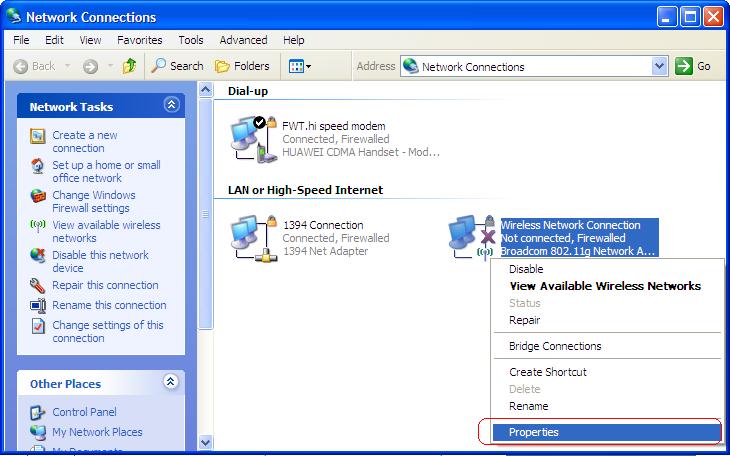Screen dimensions: 730x456
Task: Click the sidebar scrollbar up arrow
Action: pos(206,89)
